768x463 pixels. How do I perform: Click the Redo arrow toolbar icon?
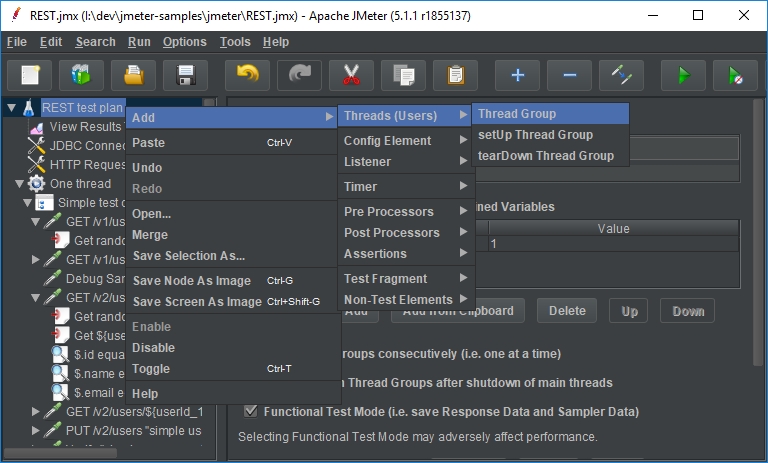pos(299,75)
